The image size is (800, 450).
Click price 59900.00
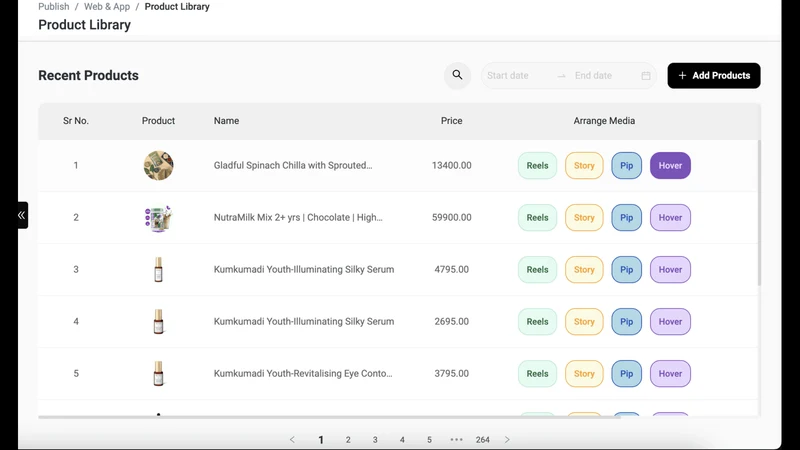tap(452, 217)
